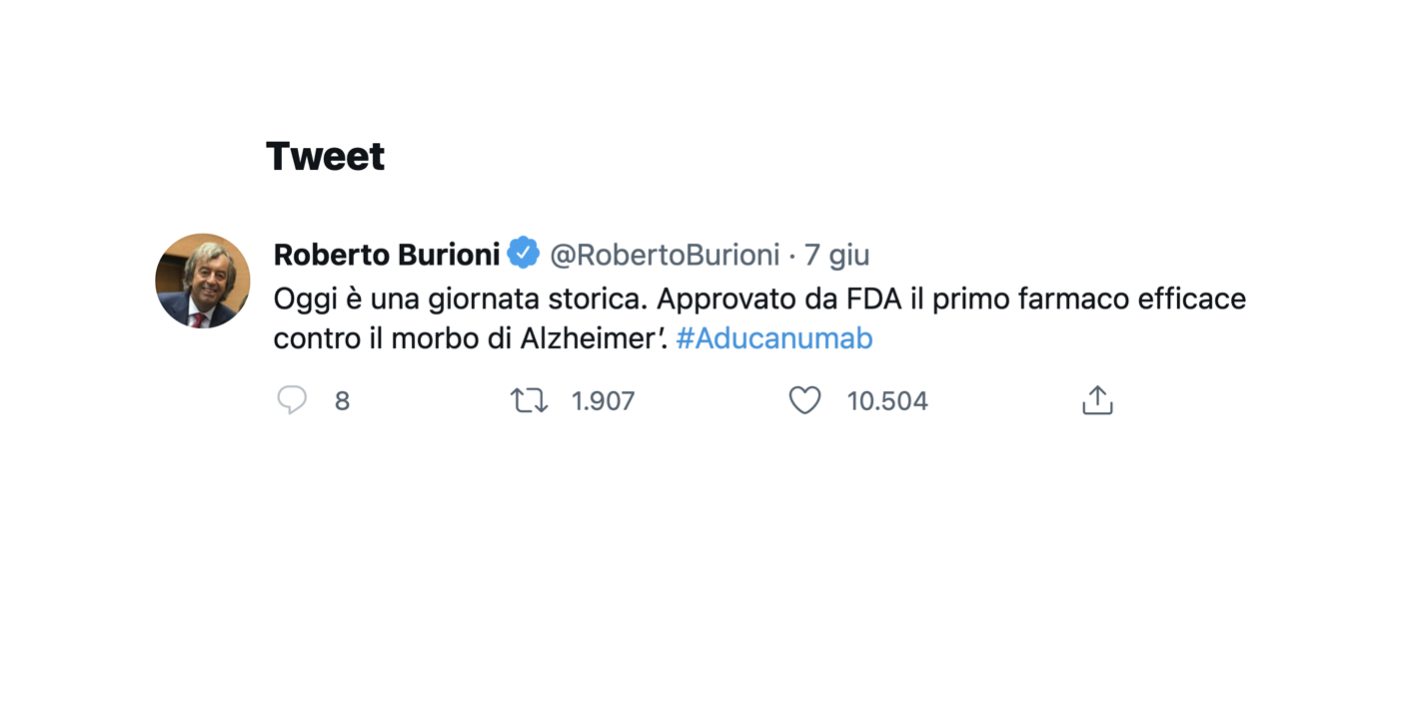Open Roberto Burioni's profile photo
Image resolution: width=1412 pixels, height=706 pixels.
203,281
